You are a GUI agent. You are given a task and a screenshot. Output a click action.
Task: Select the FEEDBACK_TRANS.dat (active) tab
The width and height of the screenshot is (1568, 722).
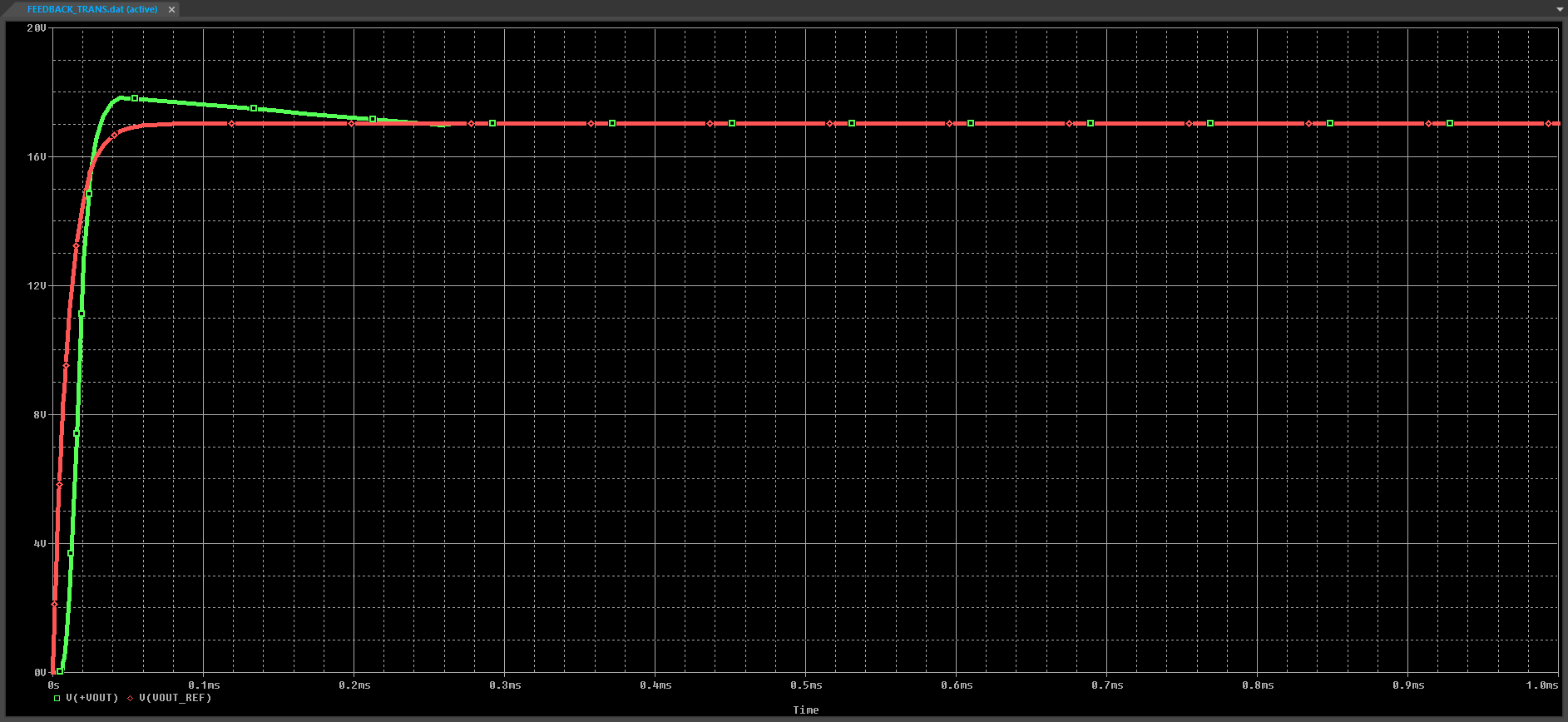click(x=92, y=9)
